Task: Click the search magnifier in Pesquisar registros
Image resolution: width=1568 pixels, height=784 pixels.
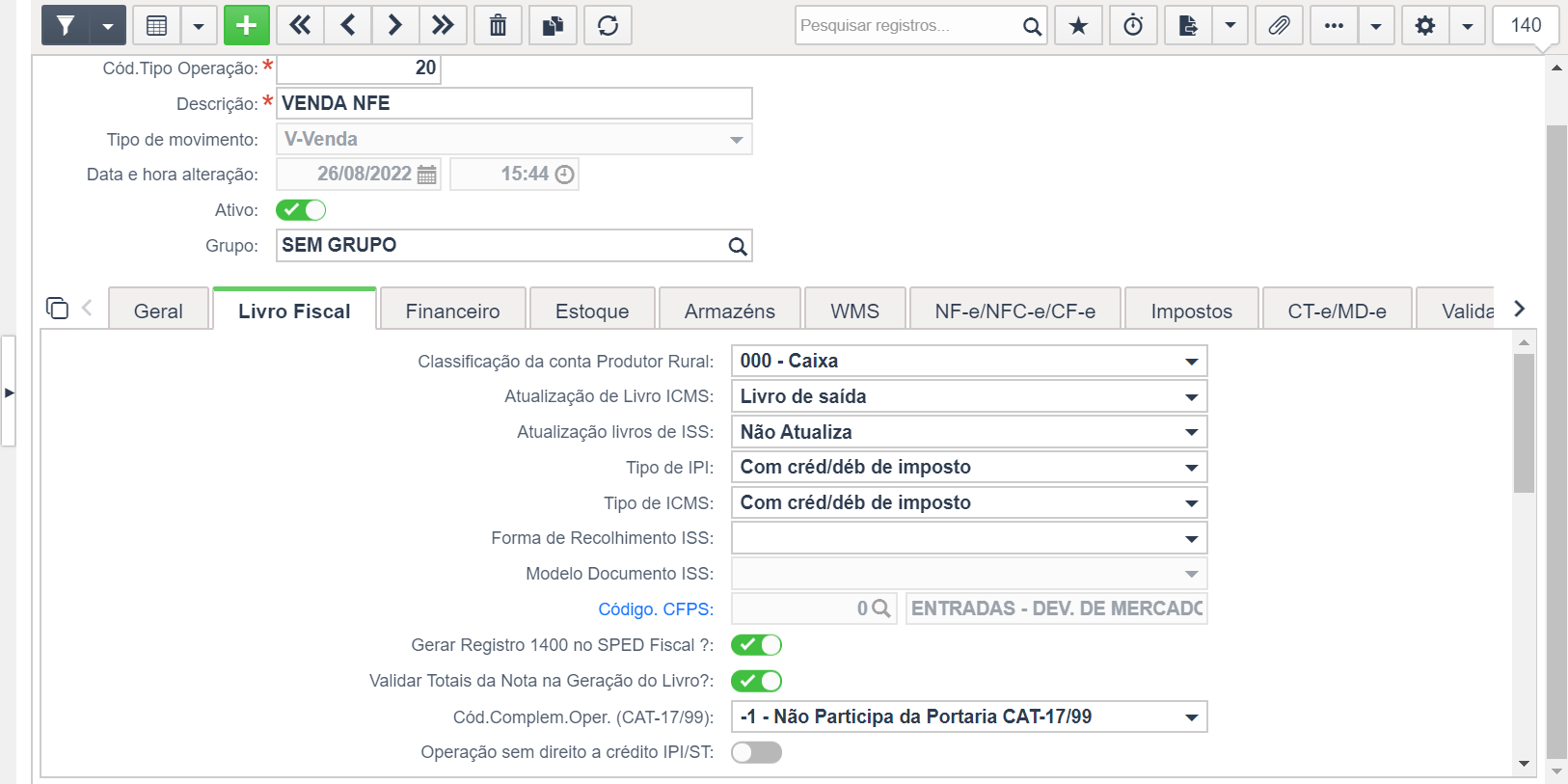Action: pos(1032,26)
